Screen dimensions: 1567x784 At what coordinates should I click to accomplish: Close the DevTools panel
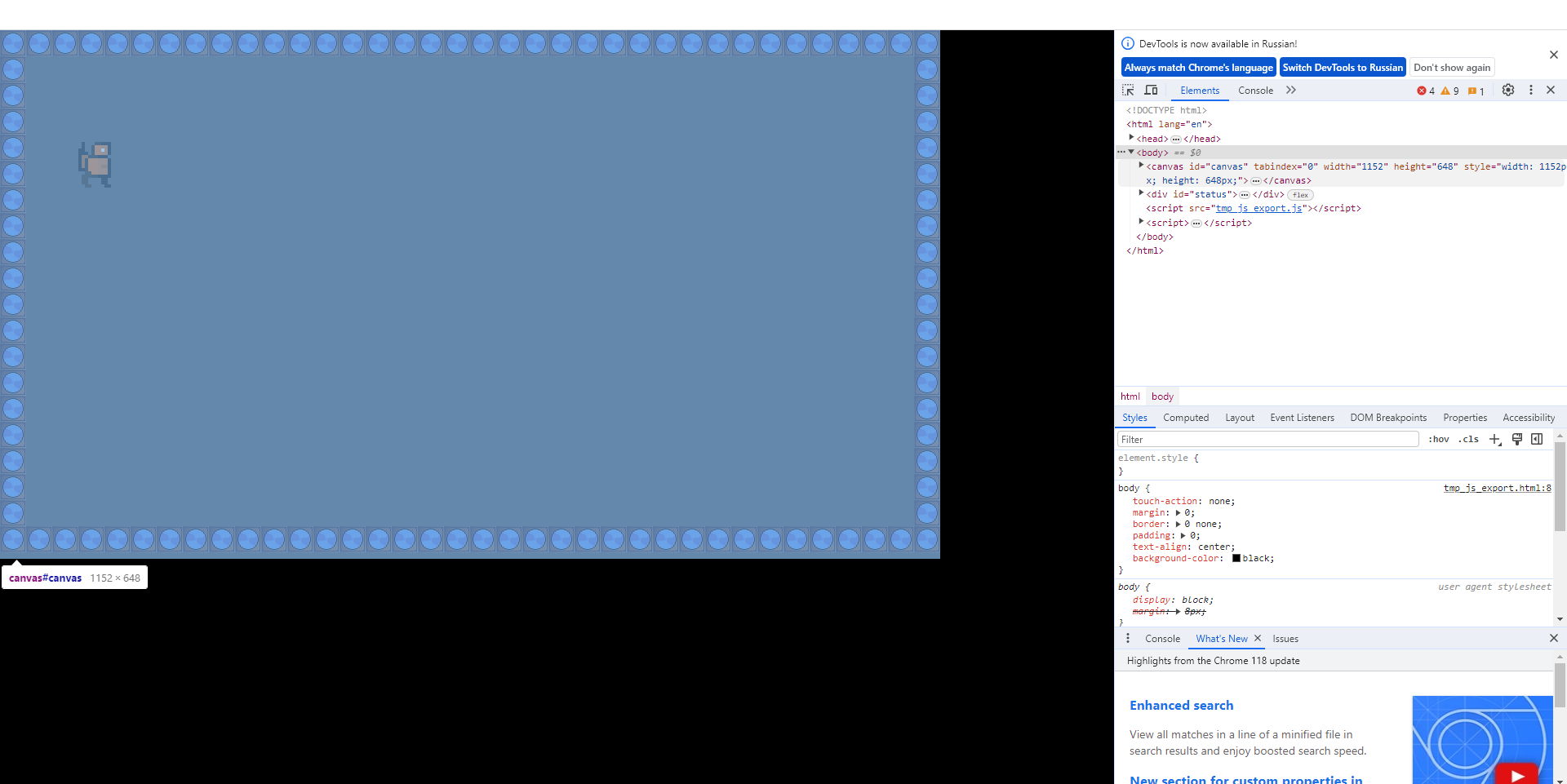coord(1551,91)
